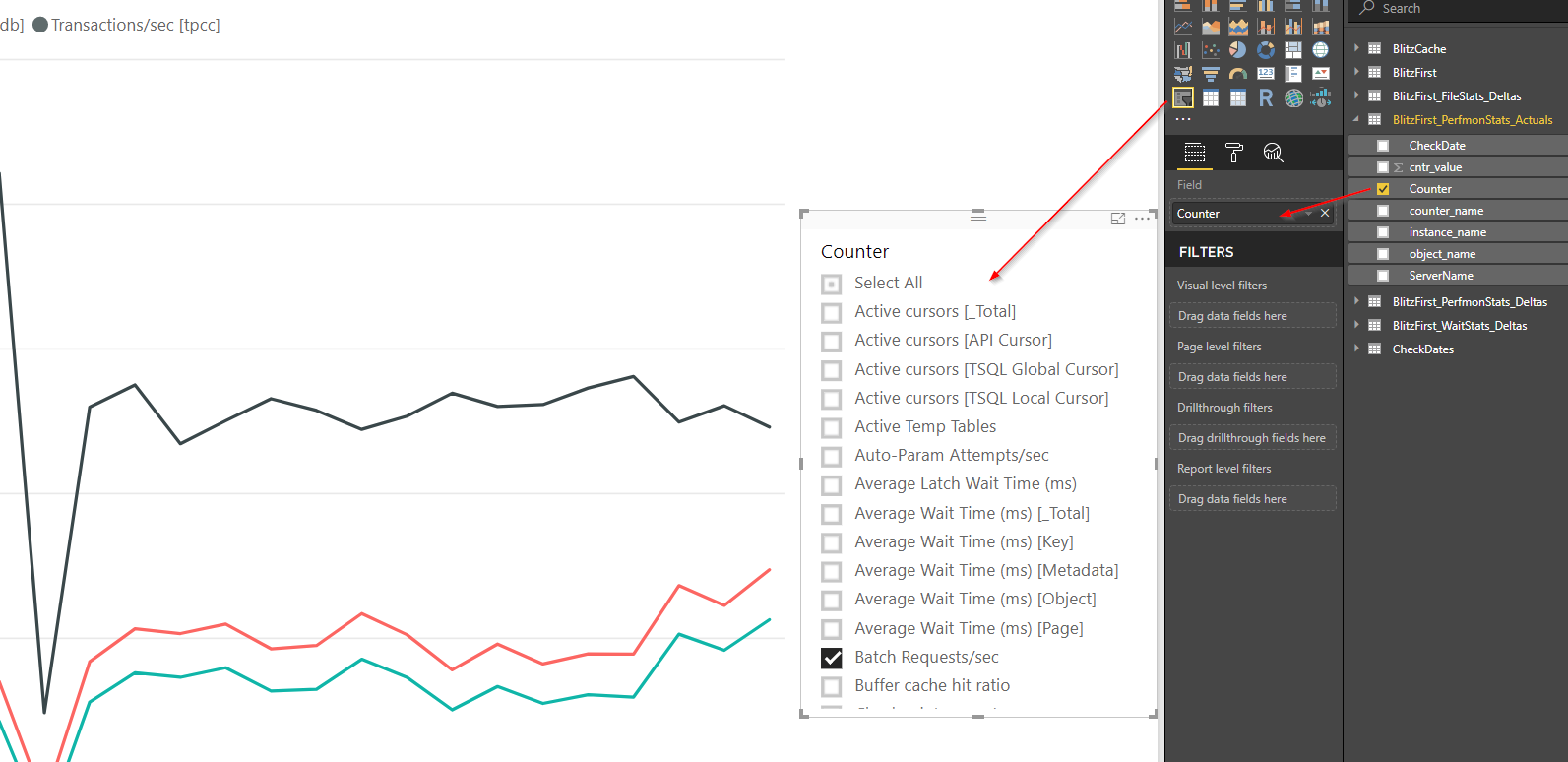This screenshot has height=762, width=1568.
Task: Uncheck the Counter field checkbox
Action: pos(1383,189)
